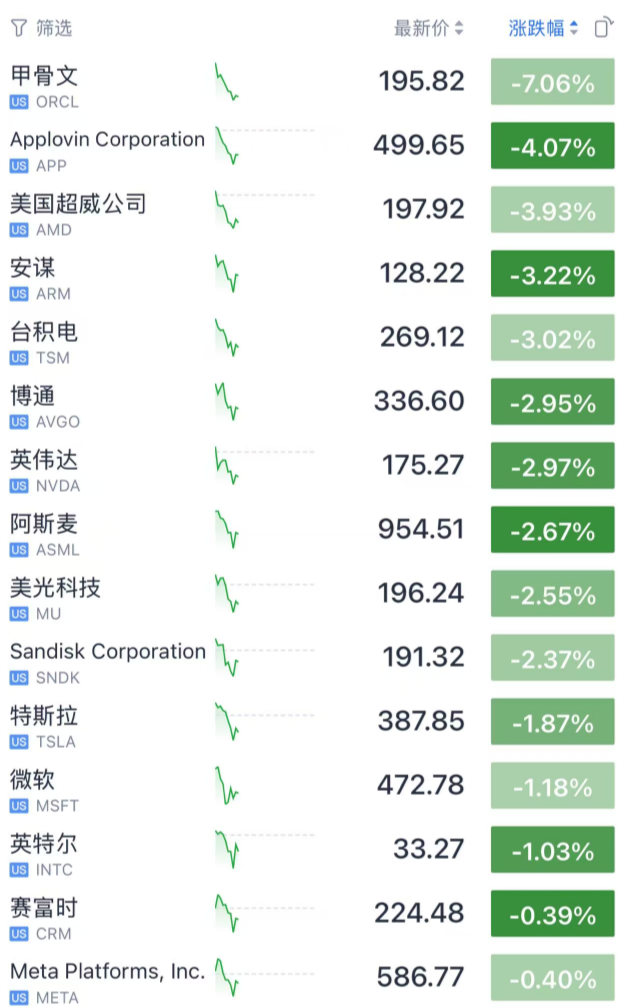The image size is (627, 1008).
Task: Click the rotate/share icon at top right
Action: coord(602,28)
